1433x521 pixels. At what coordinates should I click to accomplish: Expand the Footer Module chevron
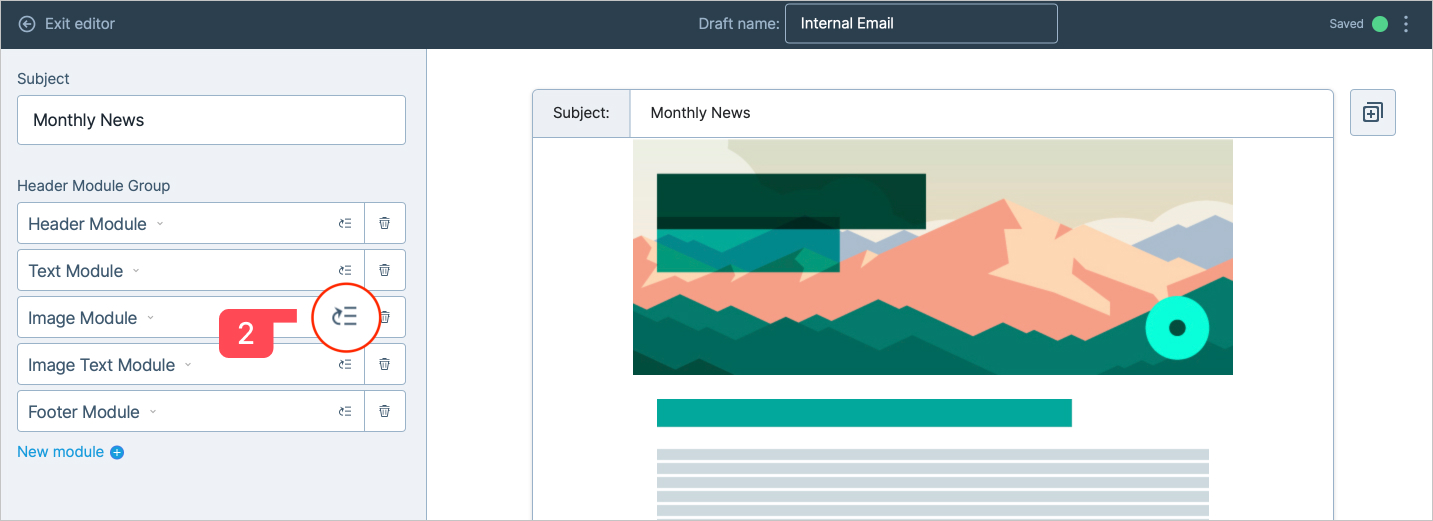tap(153, 412)
